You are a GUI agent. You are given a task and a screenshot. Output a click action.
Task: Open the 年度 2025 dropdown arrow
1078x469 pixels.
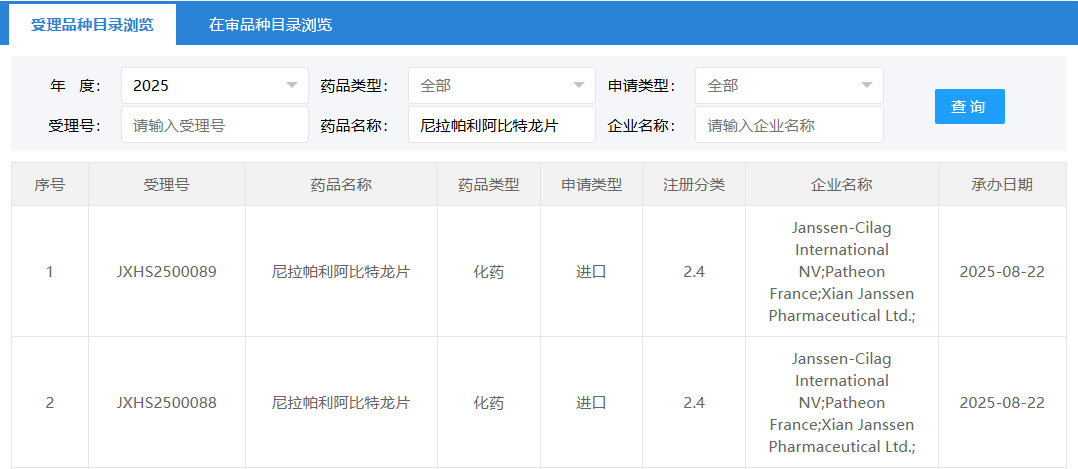point(292,85)
